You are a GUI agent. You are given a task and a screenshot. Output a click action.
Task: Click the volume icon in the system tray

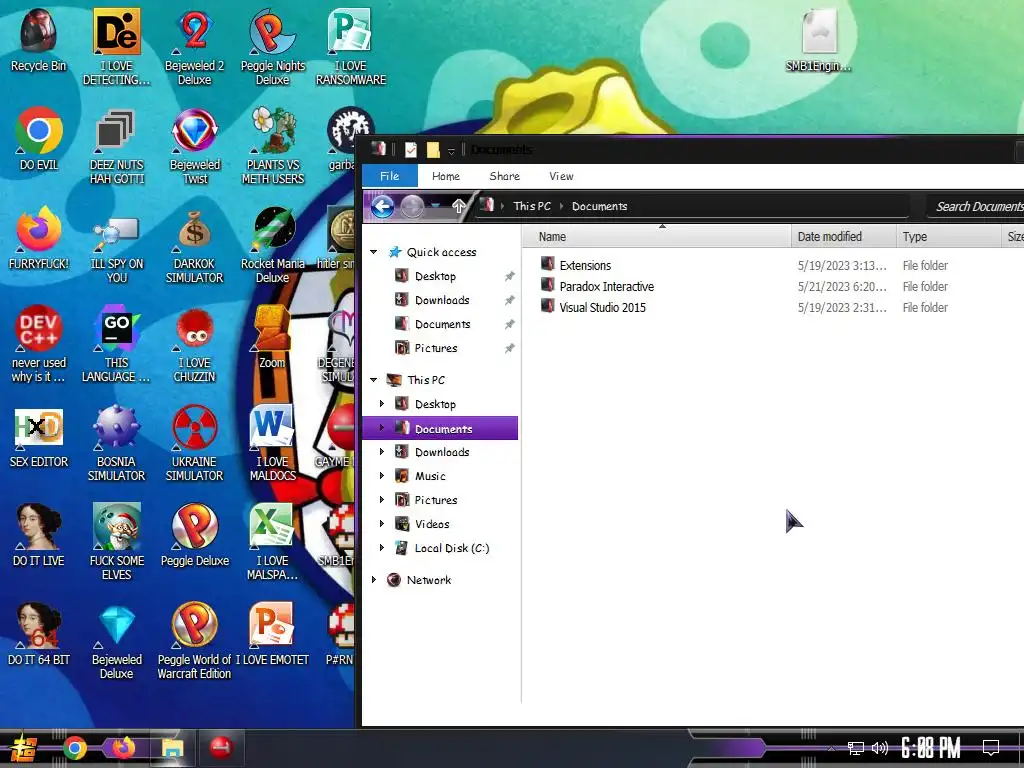880,748
